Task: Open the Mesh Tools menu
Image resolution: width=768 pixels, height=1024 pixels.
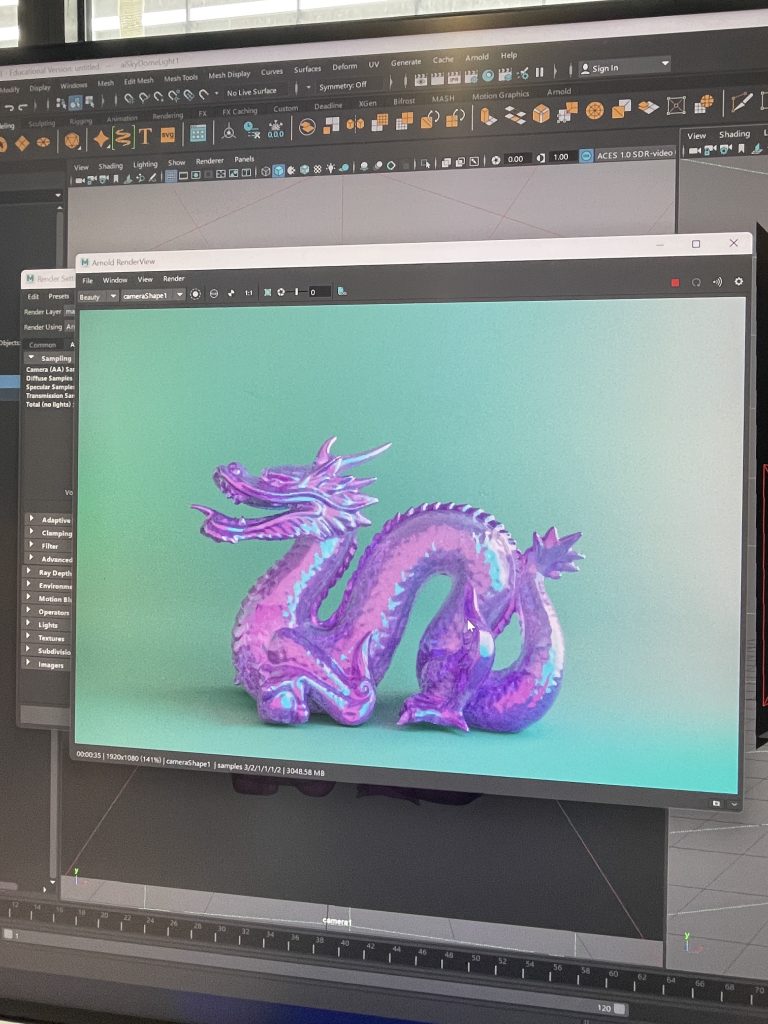Action: pos(181,78)
